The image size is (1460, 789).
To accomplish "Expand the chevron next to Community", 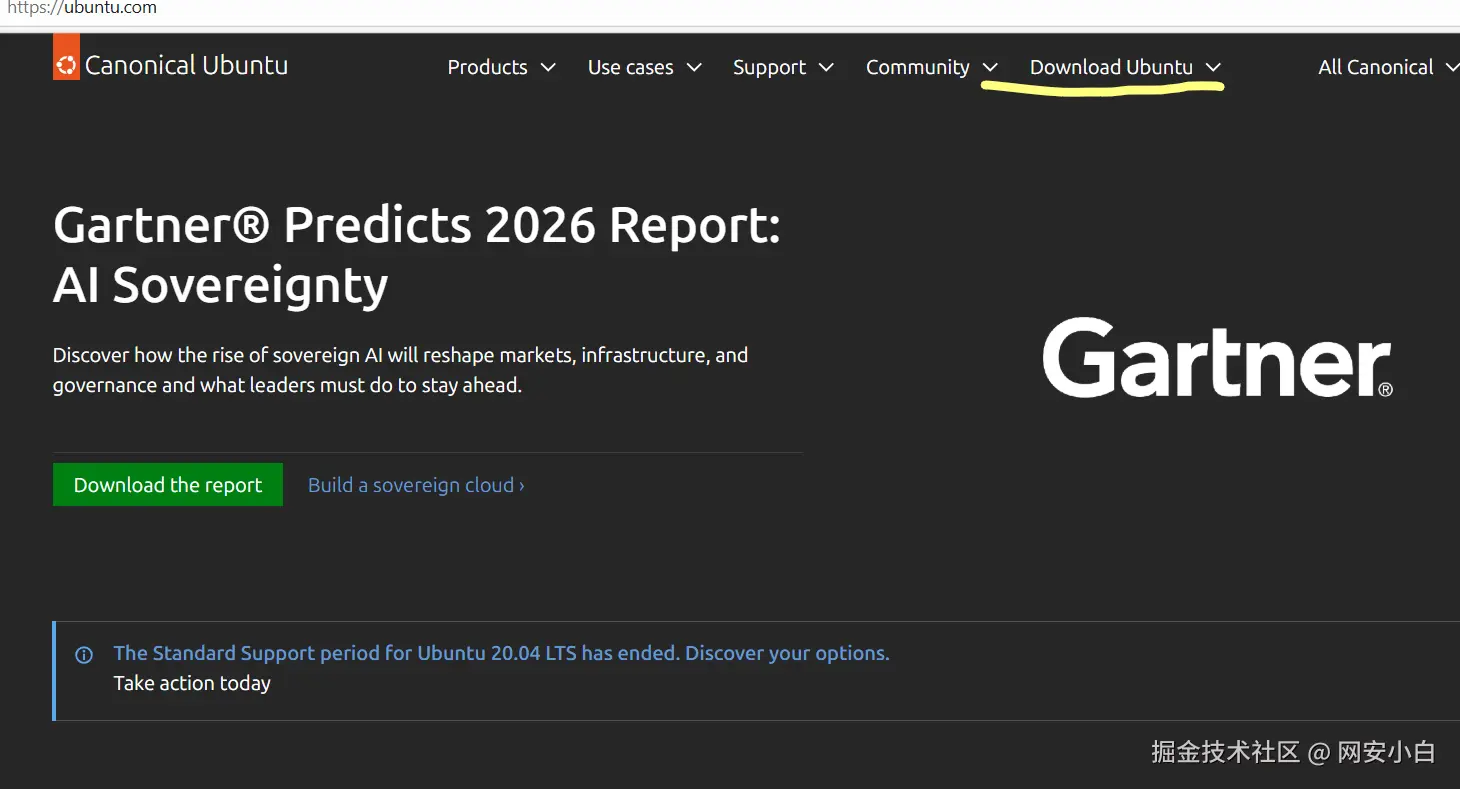I will tap(990, 67).
